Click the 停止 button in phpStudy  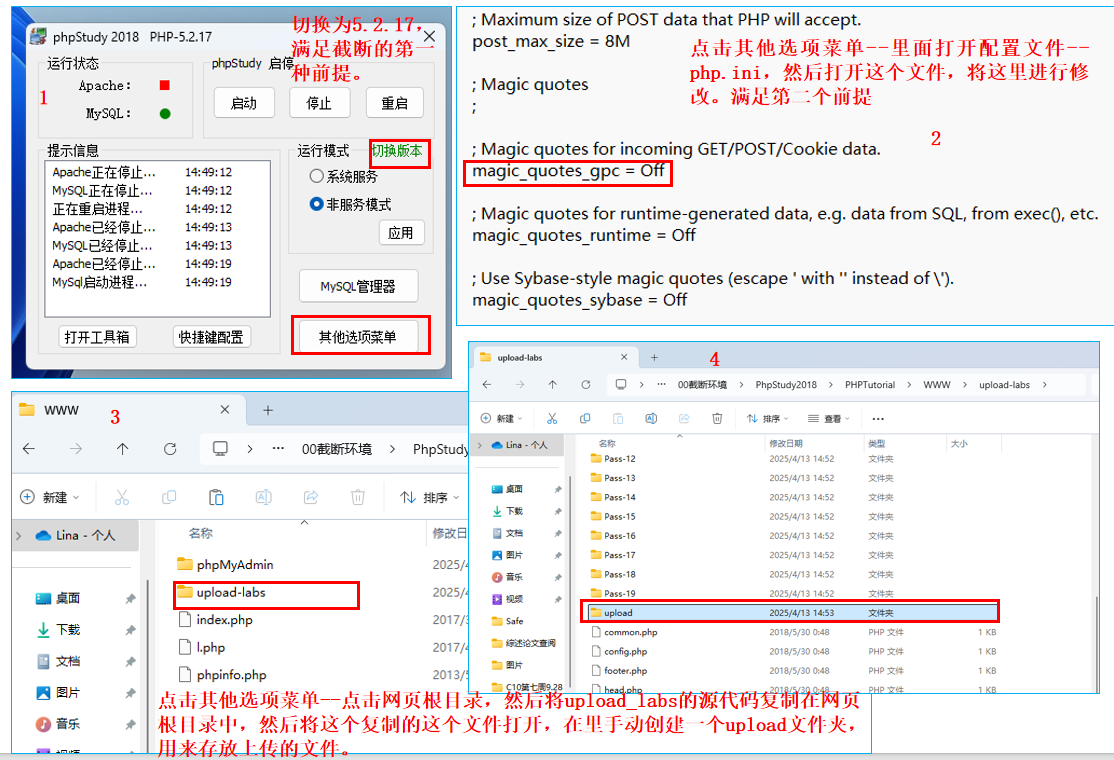319,103
